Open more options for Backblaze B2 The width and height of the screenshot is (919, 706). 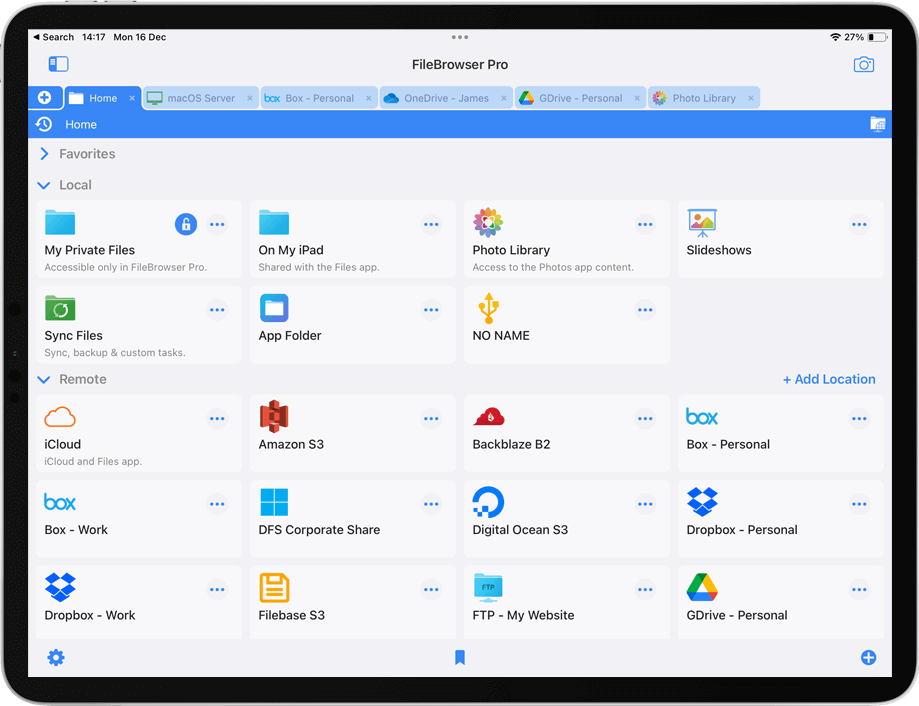point(645,418)
